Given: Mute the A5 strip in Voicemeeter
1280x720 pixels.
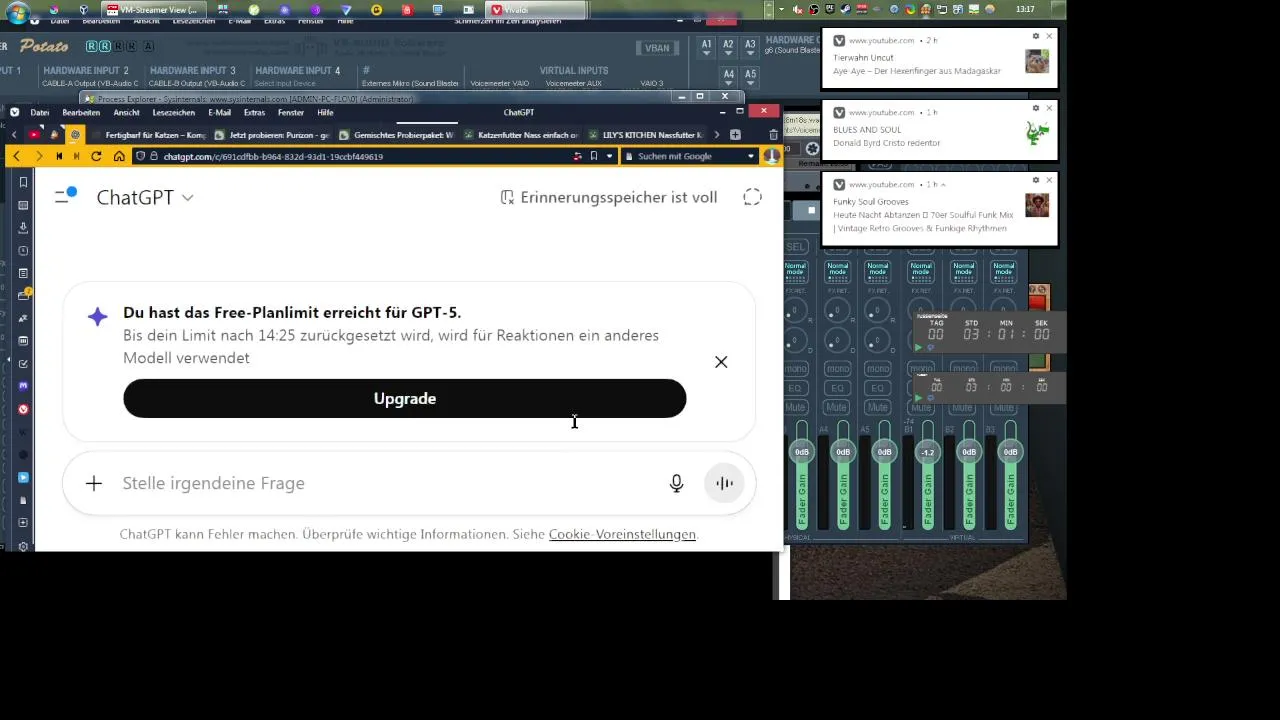Looking at the screenshot, I should 878,408.
